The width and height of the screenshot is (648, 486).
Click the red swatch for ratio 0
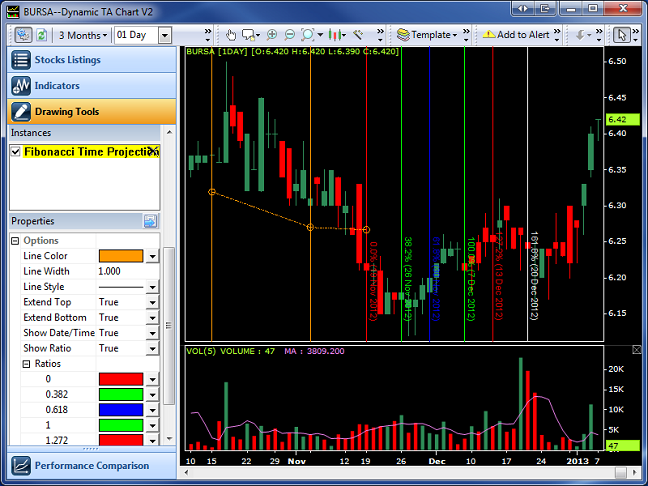point(121,379)
